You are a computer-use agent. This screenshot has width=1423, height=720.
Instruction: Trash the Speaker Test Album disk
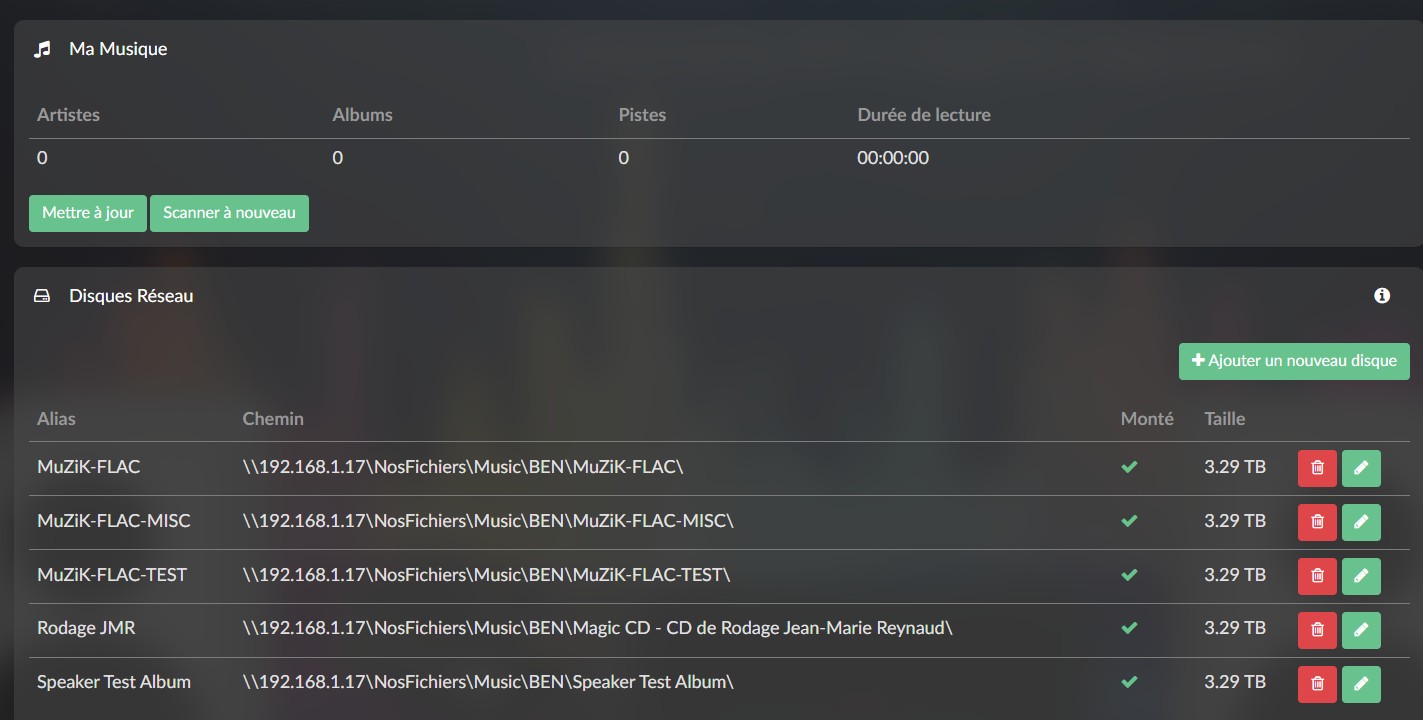(x=1317, y=684)
